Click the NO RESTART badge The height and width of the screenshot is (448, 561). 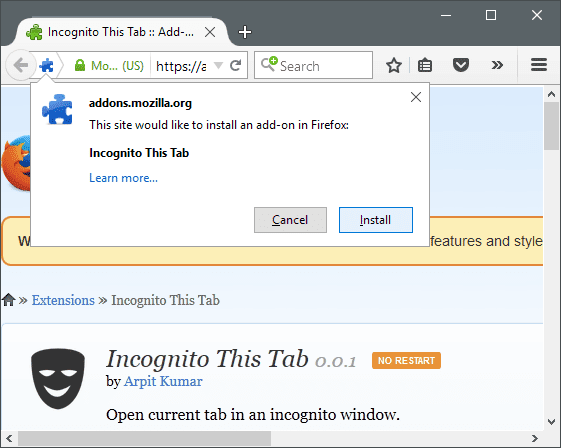coord(406,360)
